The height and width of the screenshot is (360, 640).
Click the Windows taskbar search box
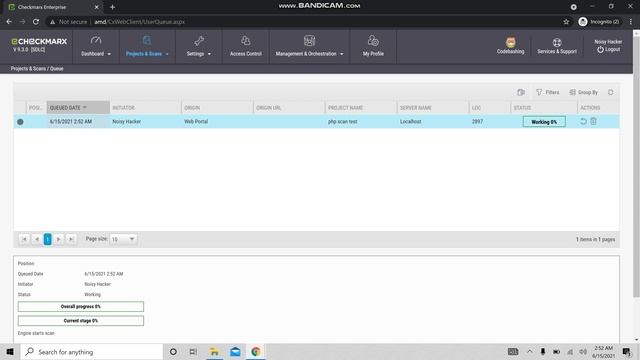[x=91, y=351]
